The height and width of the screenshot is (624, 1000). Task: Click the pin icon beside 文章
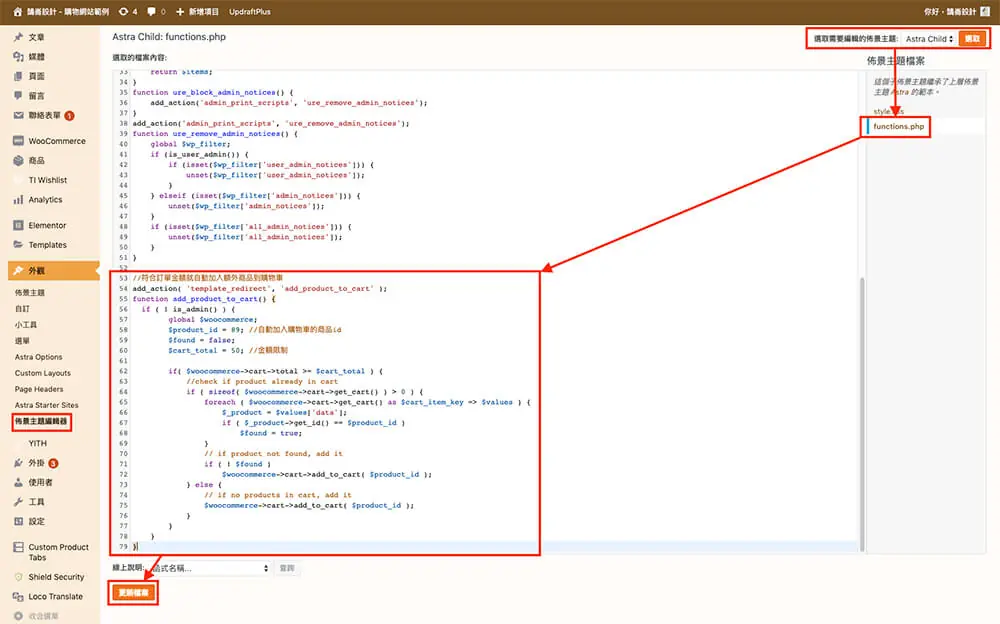pos(18,37)
